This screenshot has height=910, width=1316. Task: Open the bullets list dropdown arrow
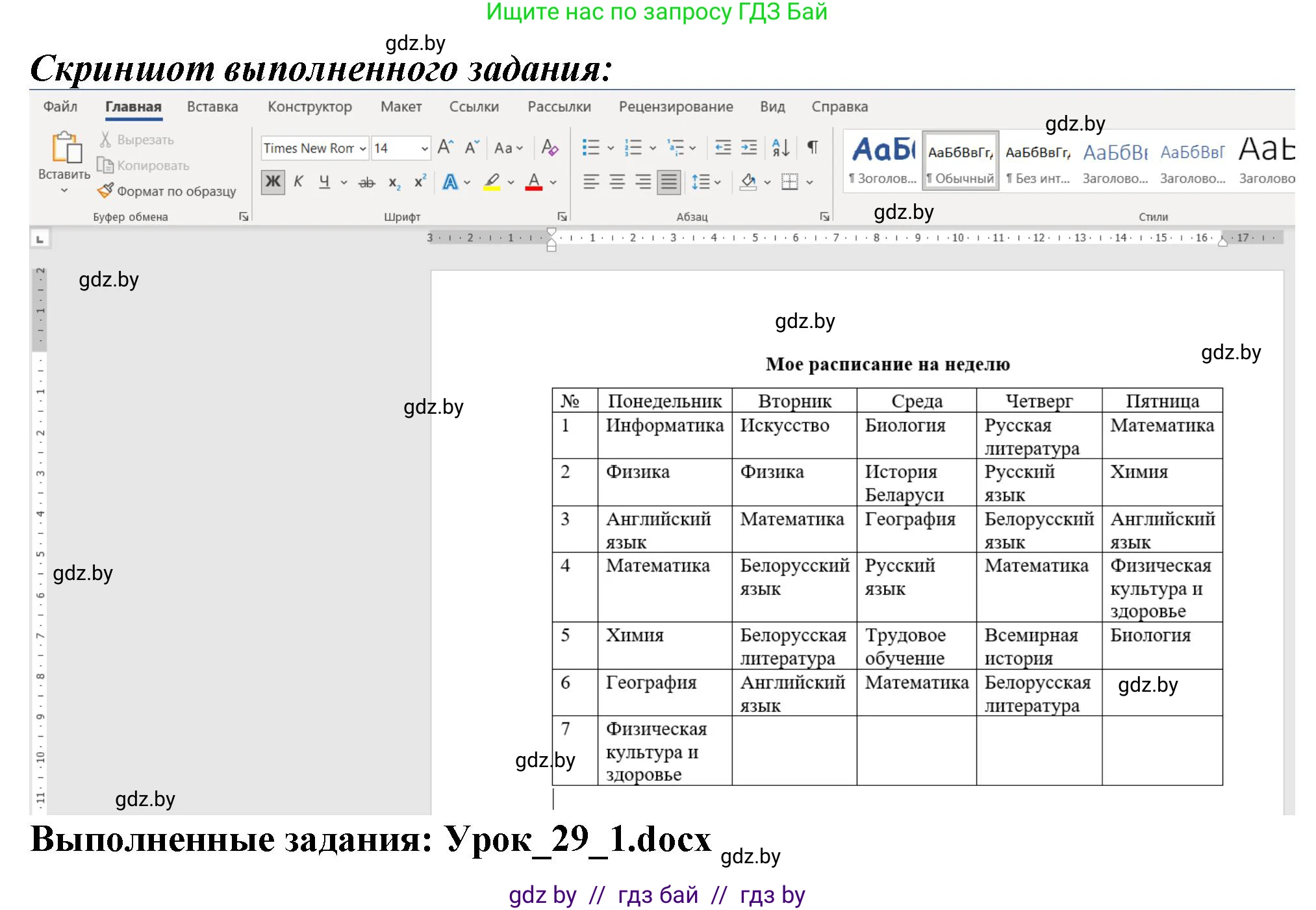click(611, 147)
